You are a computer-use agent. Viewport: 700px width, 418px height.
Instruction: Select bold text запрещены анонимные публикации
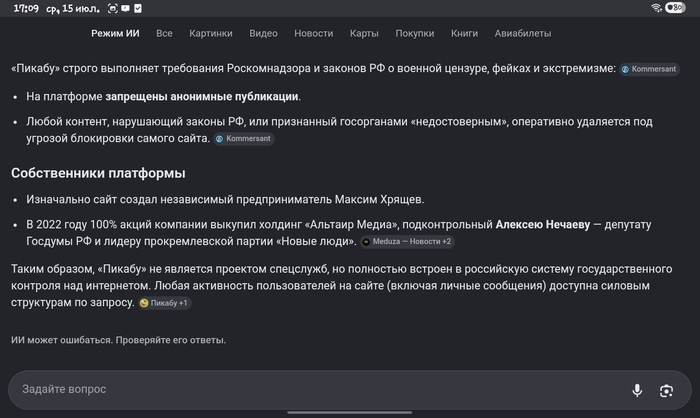point(202,97)
